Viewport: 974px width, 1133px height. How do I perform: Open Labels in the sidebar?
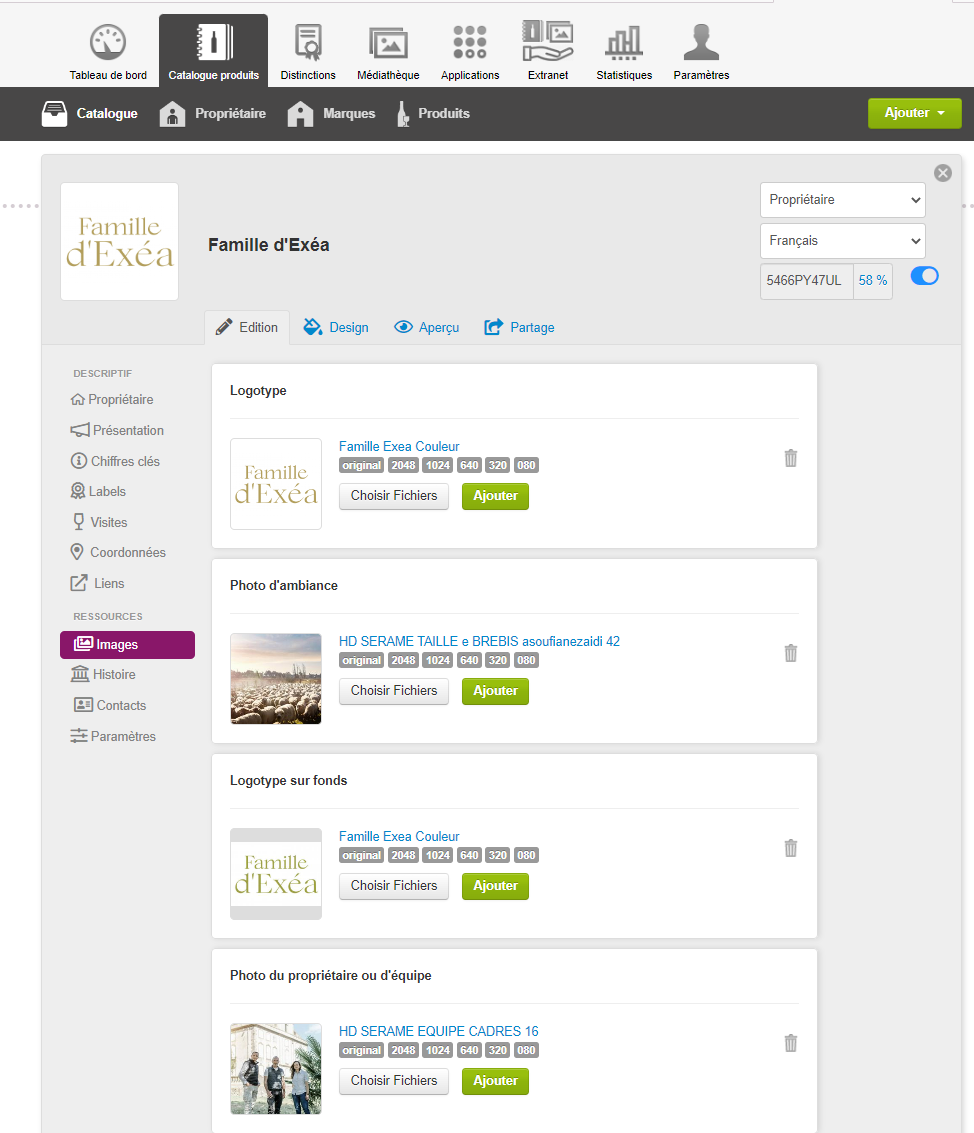coord(98,491)
